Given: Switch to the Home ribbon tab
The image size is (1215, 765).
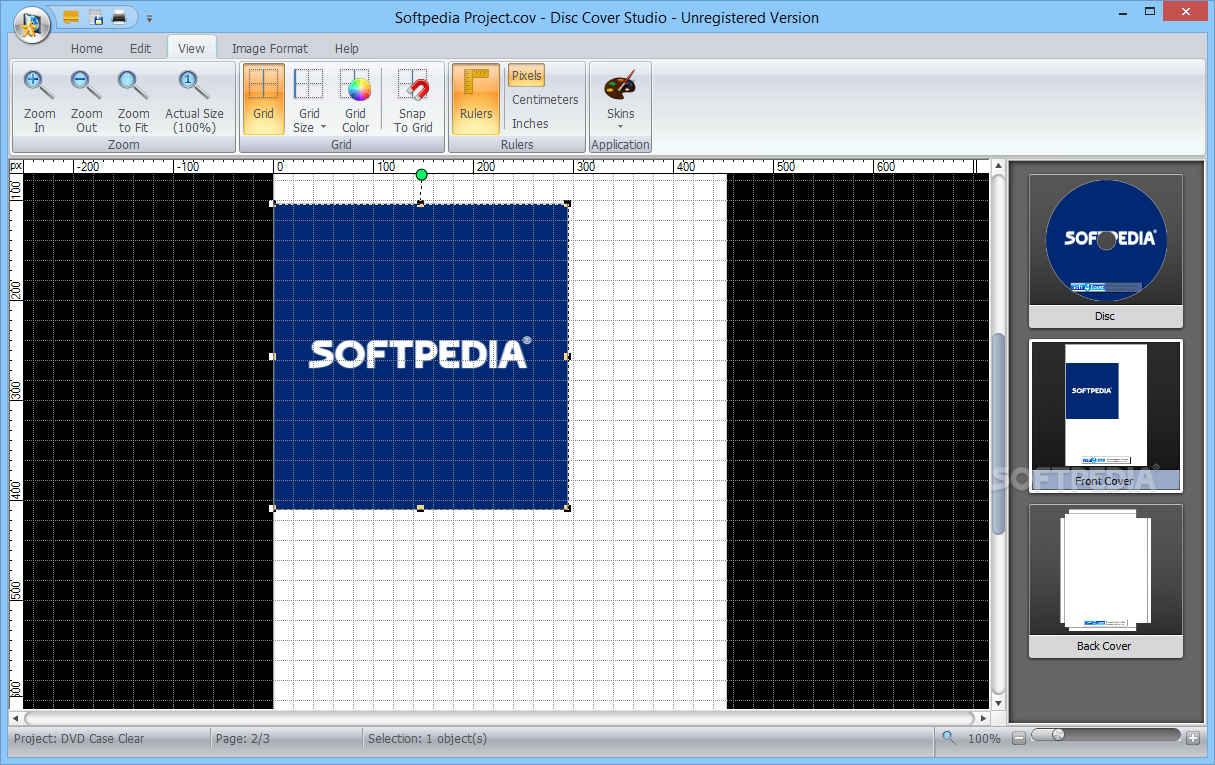Looking at the screenshot, I should tap(87, 48).
